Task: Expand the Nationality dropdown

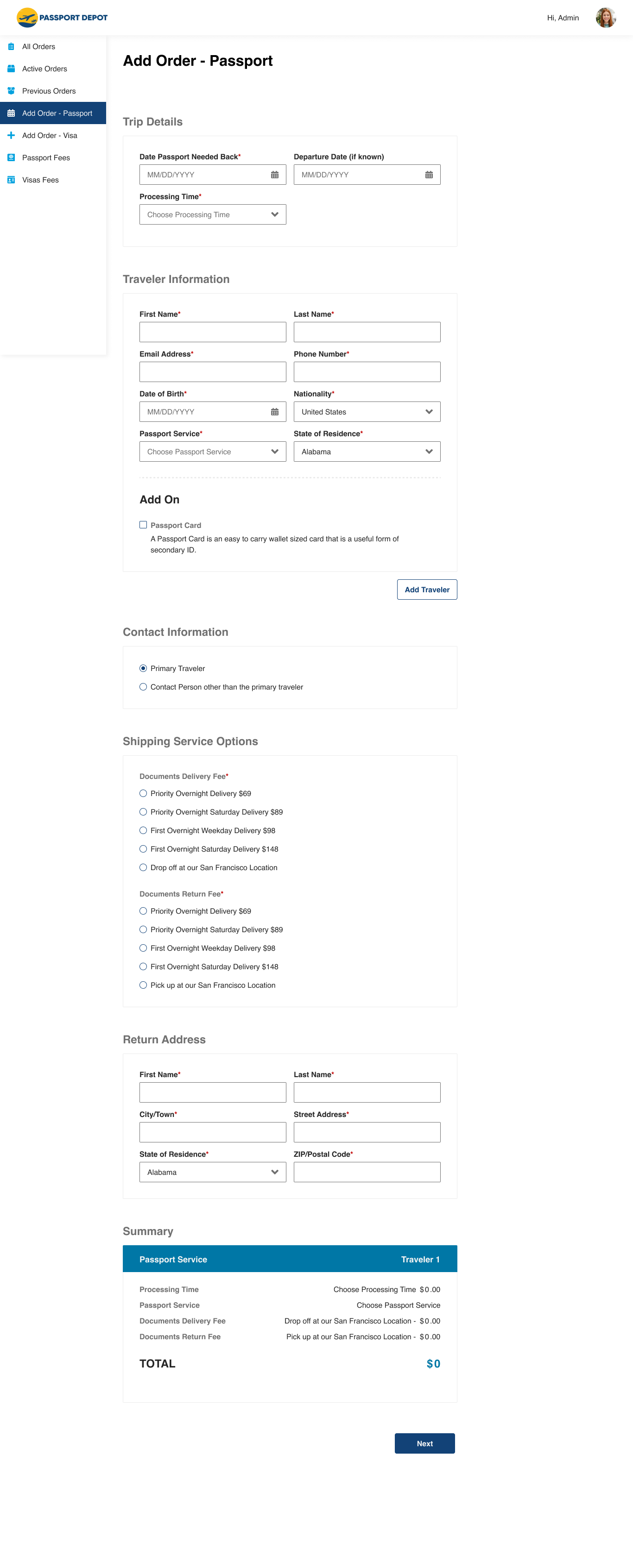Action: 367,412
